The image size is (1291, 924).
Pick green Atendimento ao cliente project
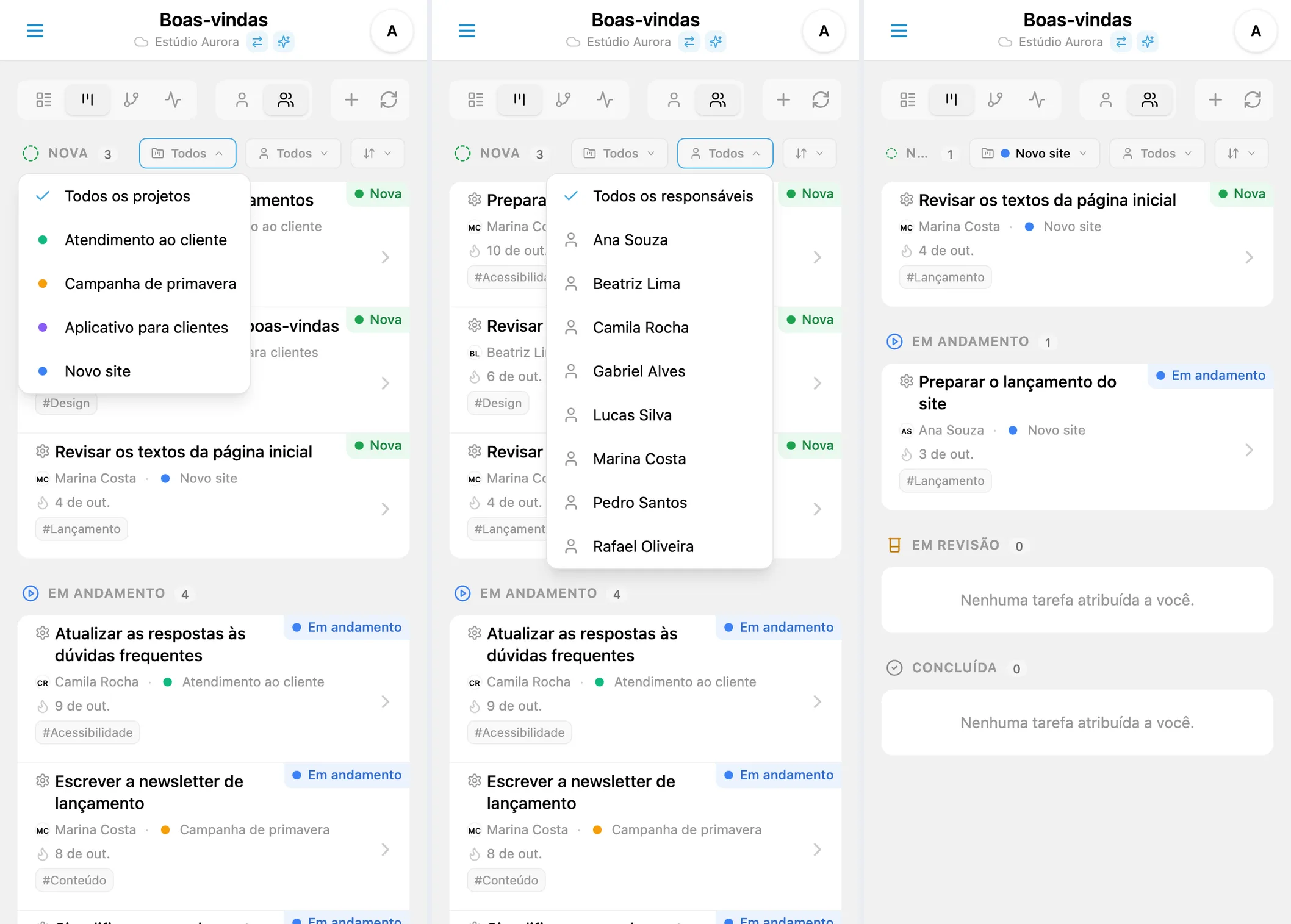click(134, 240)
